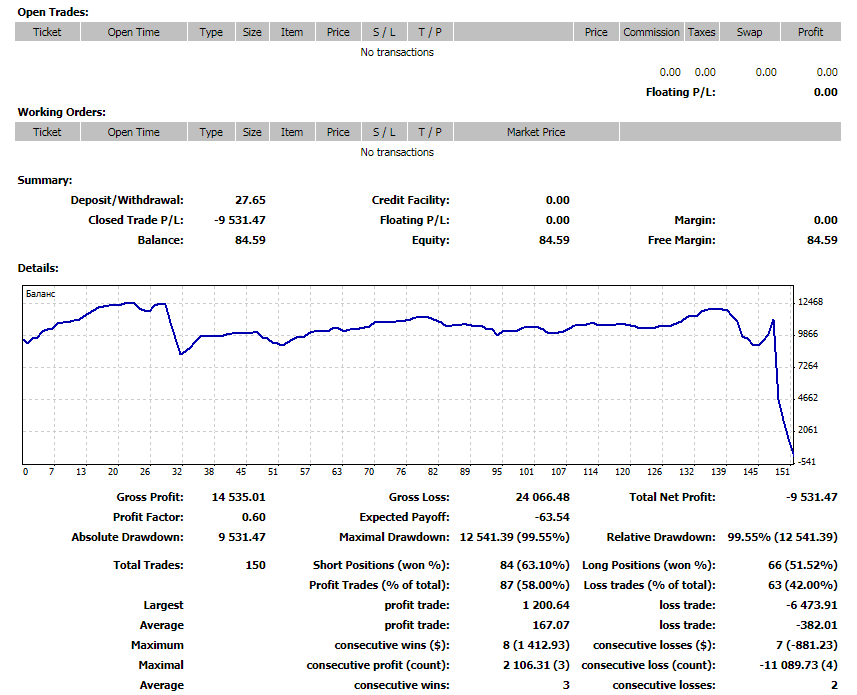Click the Free Margin value 84.59
Screen dimensions: 857x695
coord(823,240)
